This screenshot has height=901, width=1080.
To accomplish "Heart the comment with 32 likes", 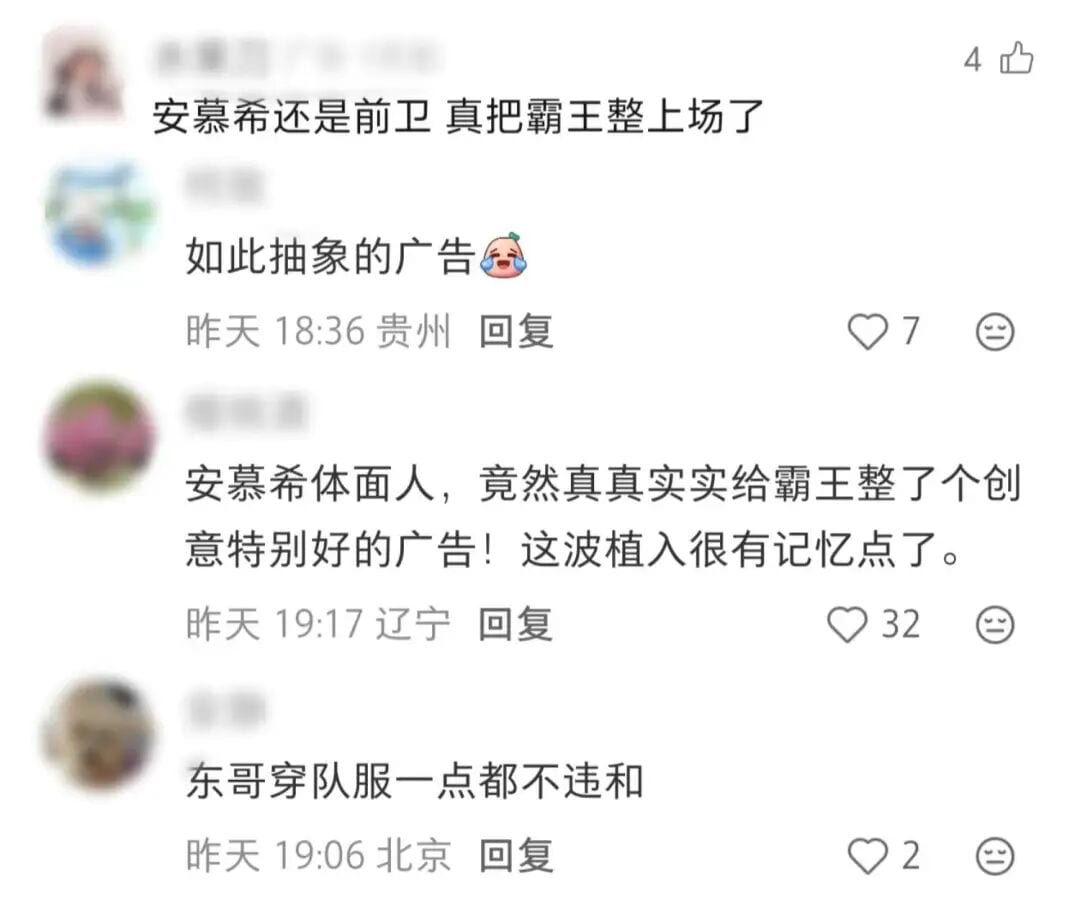I will pyautogui.click(x=847, y=625).
